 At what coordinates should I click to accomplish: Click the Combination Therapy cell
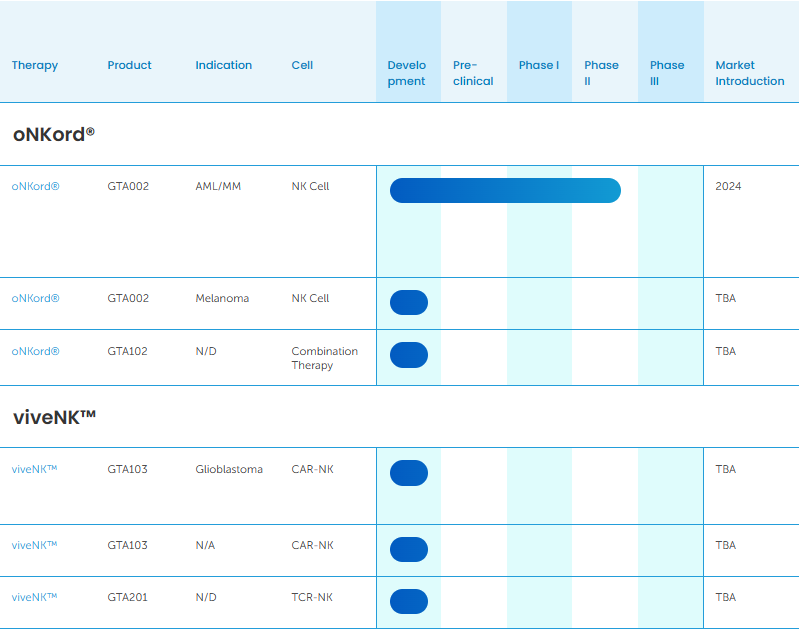(x=325, y=358)
